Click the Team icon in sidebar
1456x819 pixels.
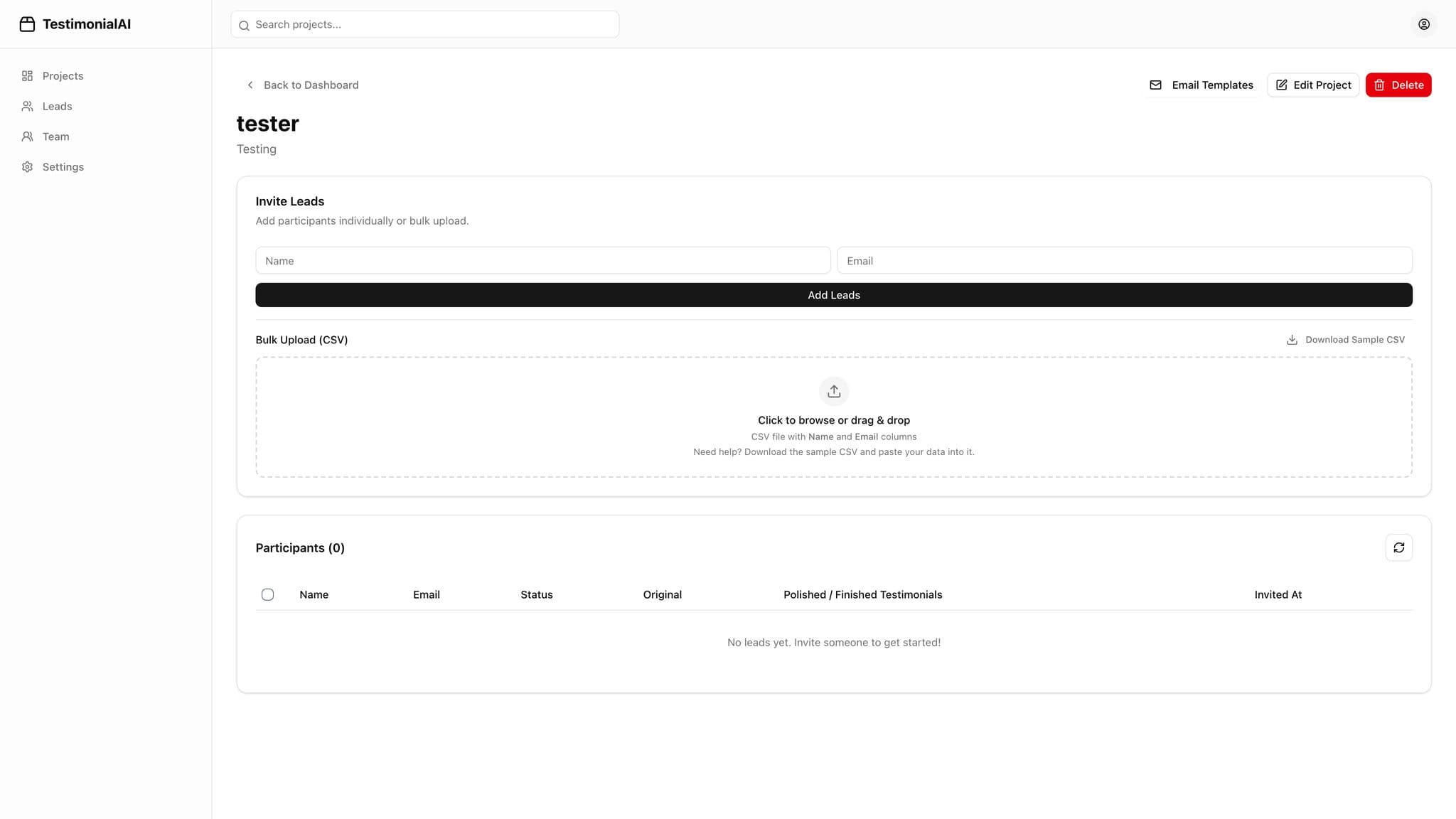coord(27,136)
